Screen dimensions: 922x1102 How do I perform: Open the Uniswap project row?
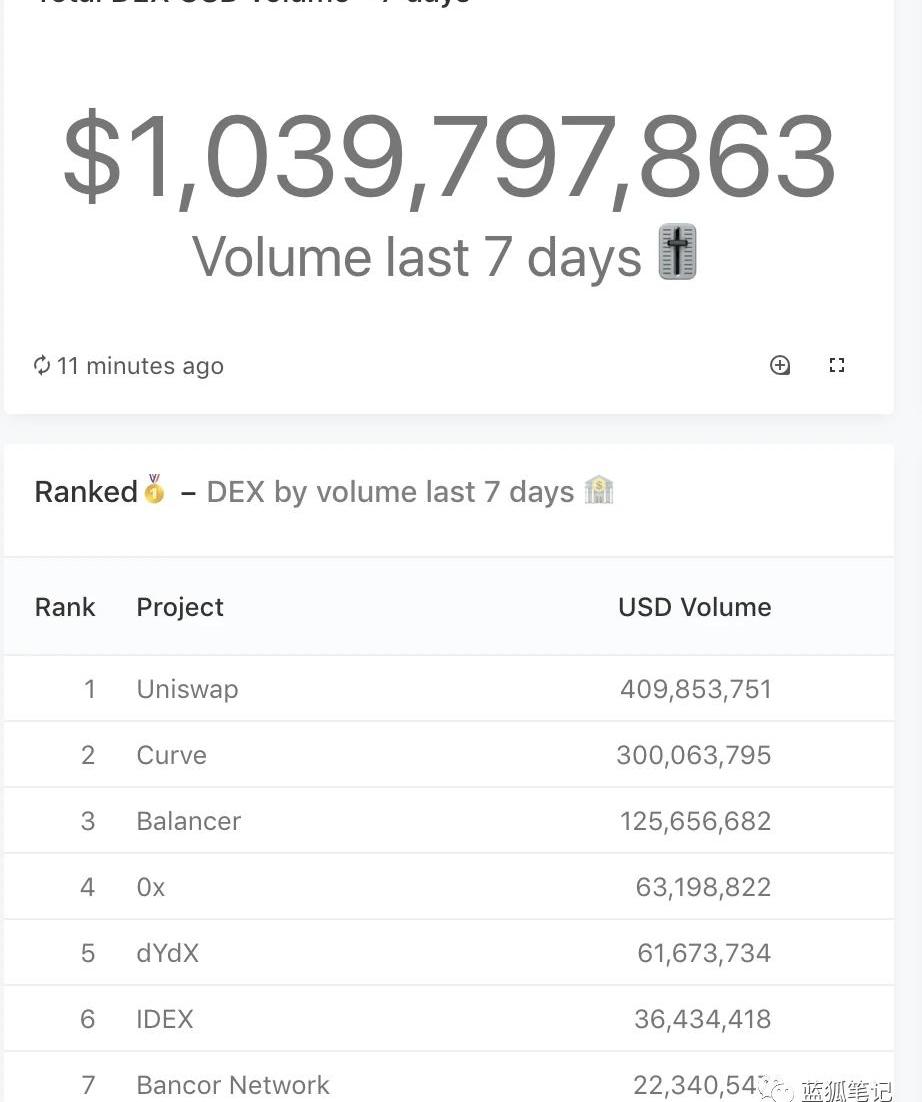click(187, 689)
